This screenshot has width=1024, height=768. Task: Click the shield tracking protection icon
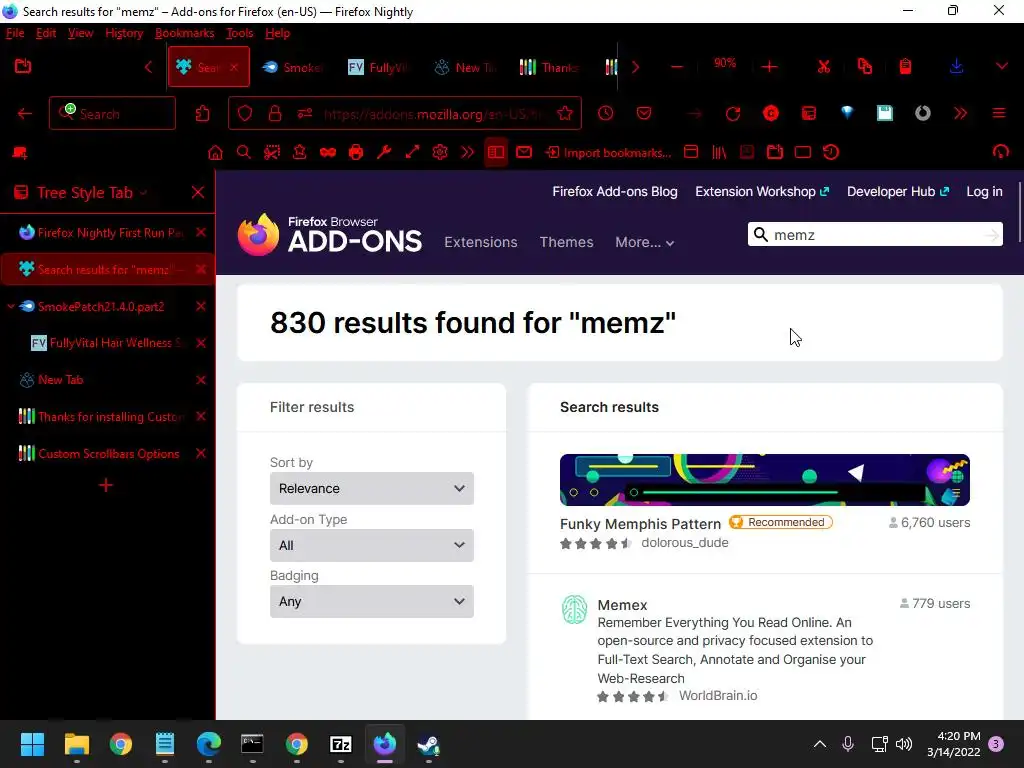pyautogui.click(x=245, y=114)
